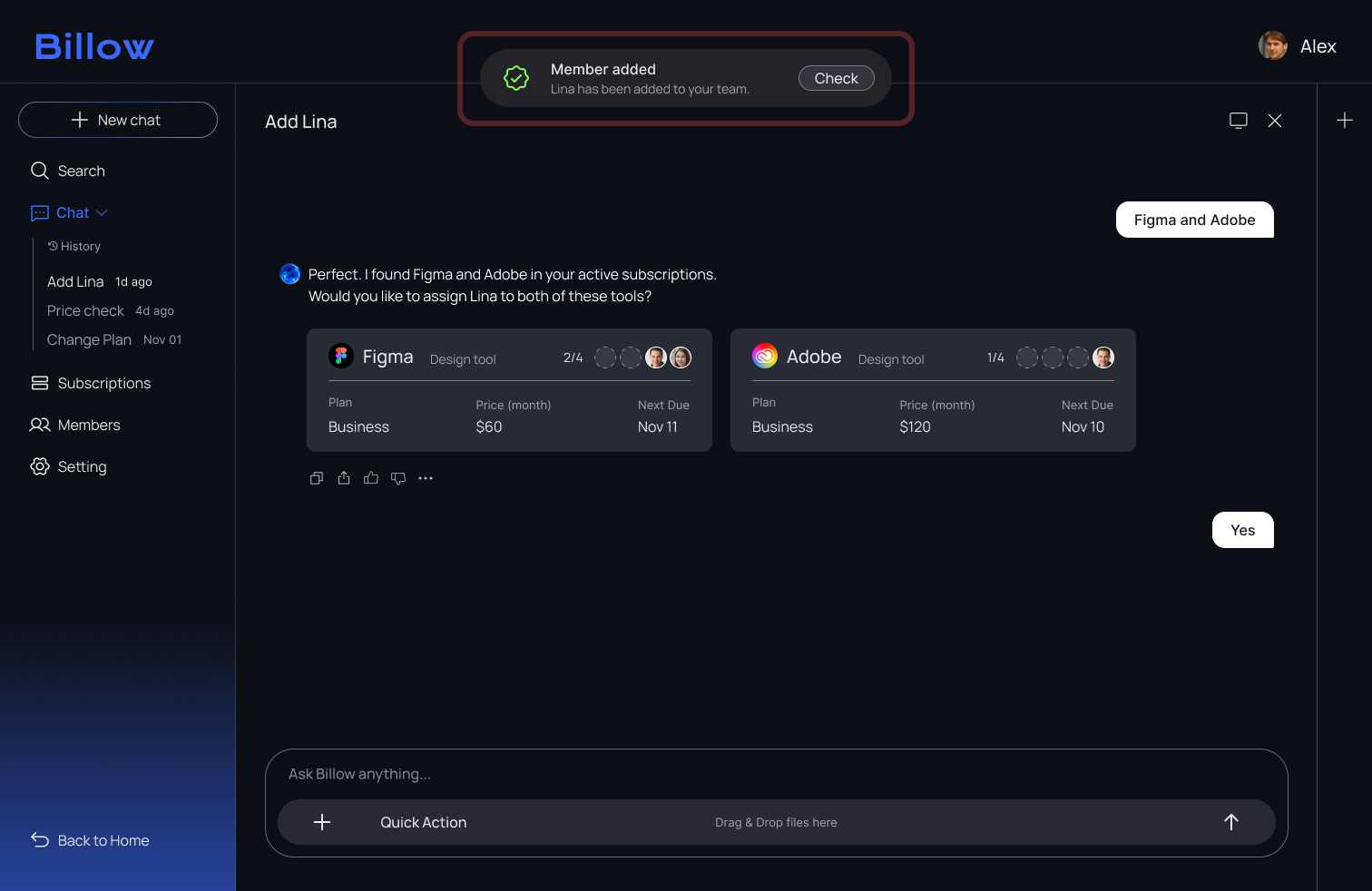The width and height of the screenshot is (1372, 891).
Task: Collapse the Chat section chevron
Action: coord(102,212)
